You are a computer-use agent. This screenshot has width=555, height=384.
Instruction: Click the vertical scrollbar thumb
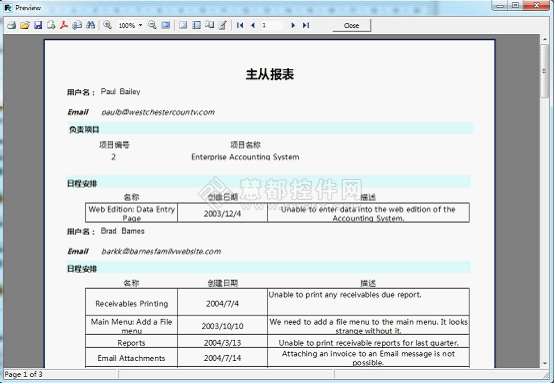[544, 71]
